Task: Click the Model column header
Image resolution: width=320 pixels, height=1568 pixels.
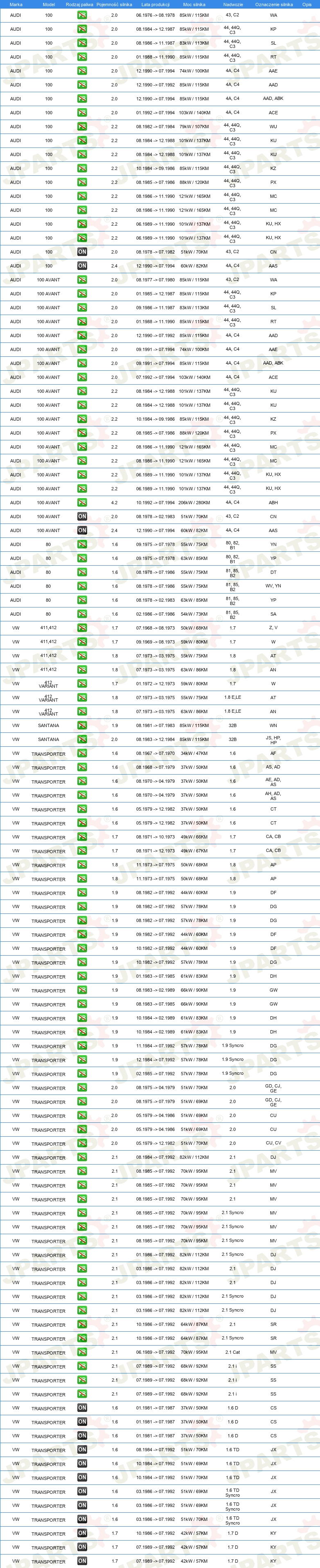Action: (x=49, y=4)
